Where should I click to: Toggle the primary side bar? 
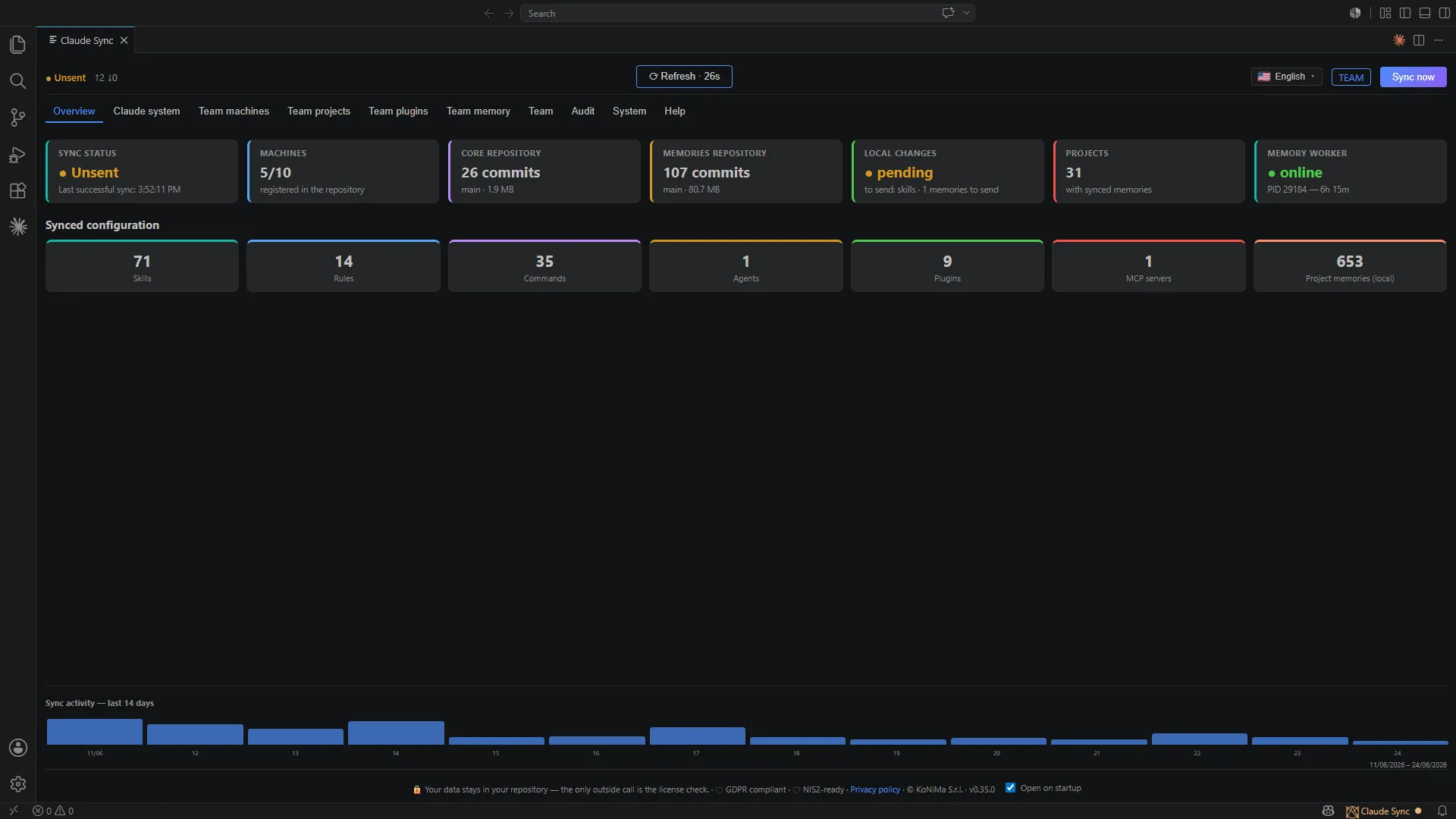point(1405,13)
